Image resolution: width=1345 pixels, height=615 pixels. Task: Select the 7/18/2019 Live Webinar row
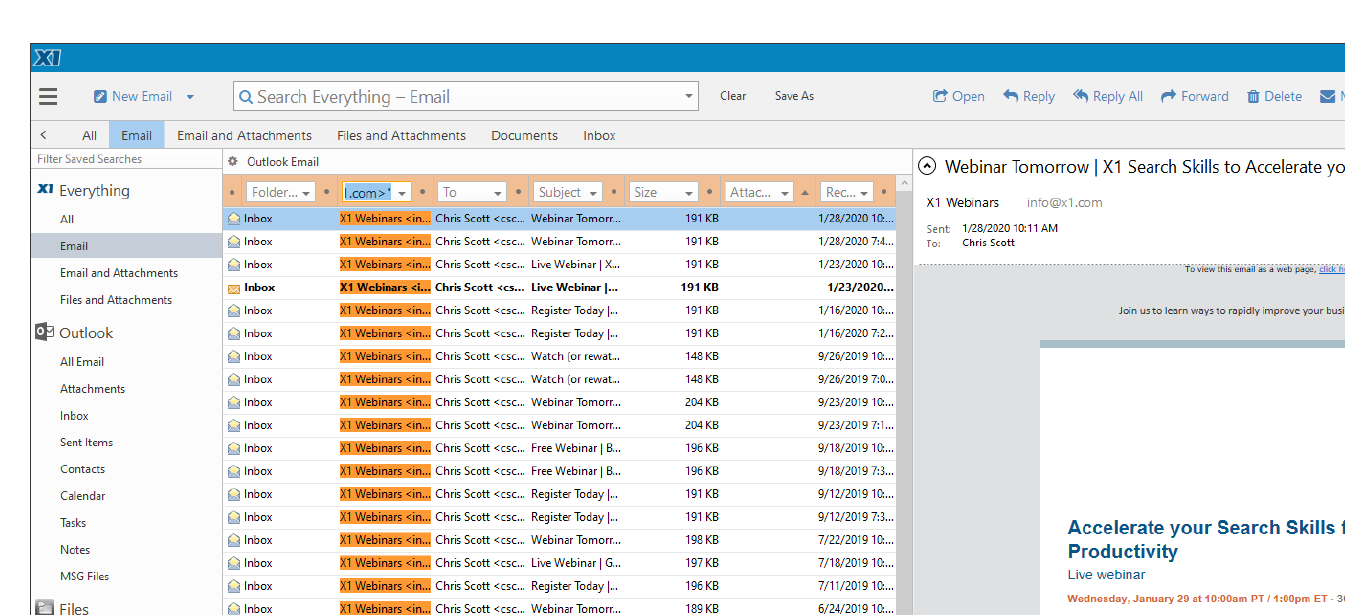tap(560, 564)
